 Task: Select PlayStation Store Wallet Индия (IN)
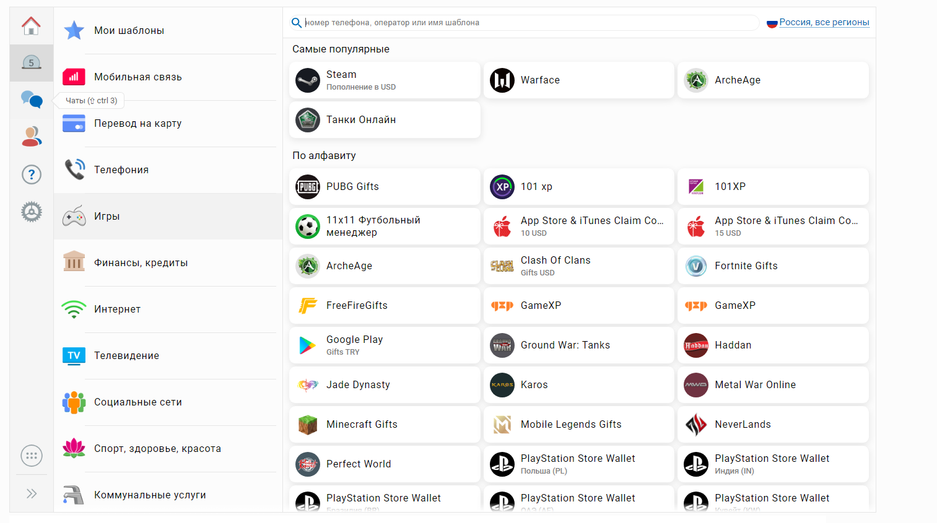click(x=773, y=464)
